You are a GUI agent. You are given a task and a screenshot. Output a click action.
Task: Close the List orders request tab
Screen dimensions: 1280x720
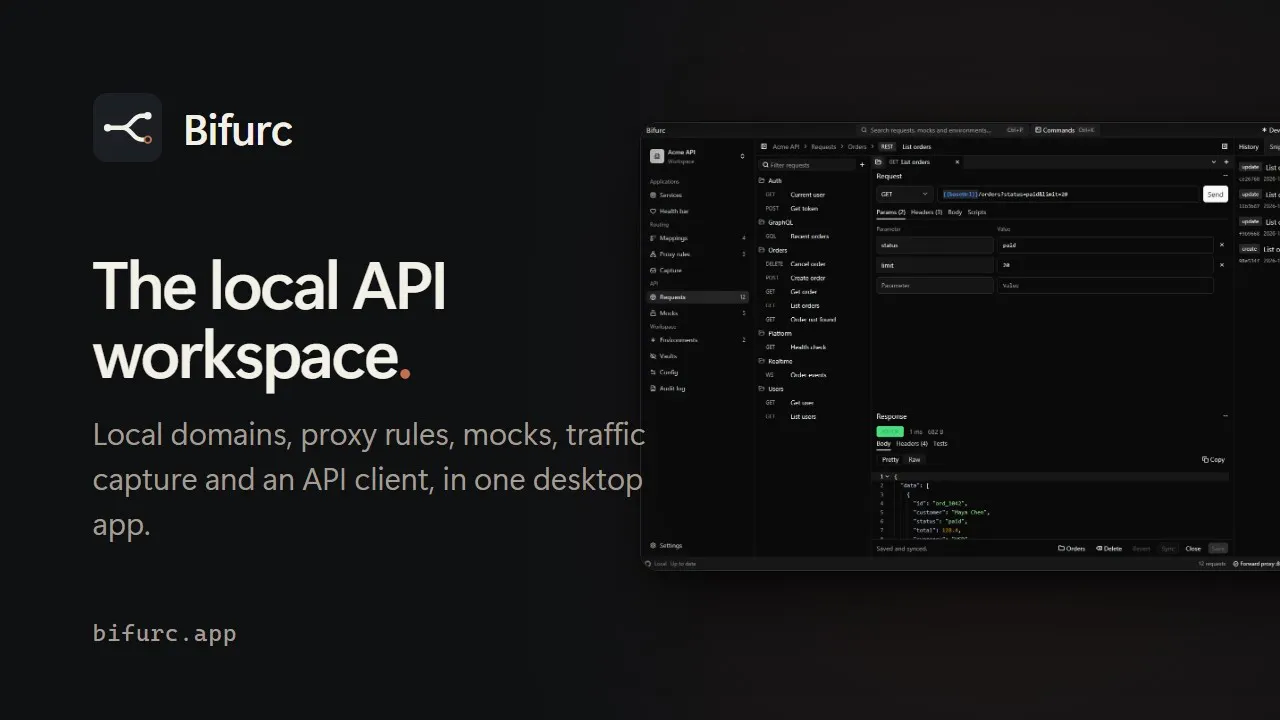click(957, 162)
